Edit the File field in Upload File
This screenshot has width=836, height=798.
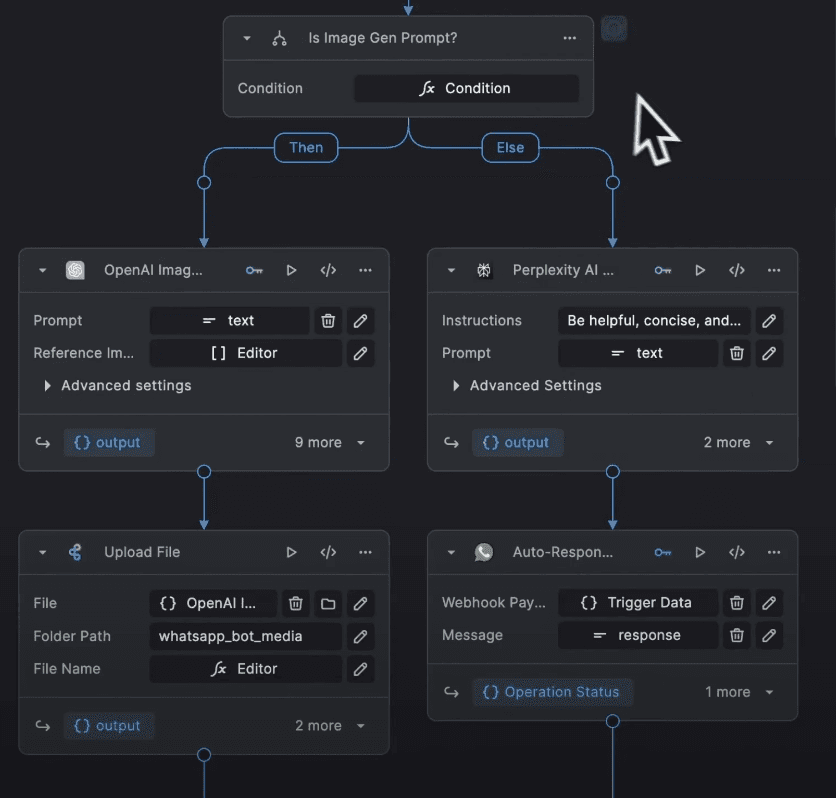(360, 603)
